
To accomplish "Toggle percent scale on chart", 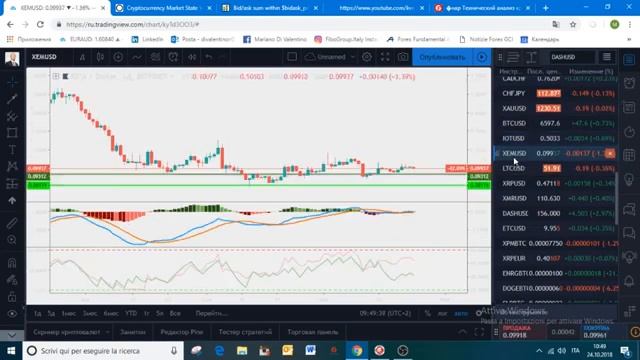I will coord(427,313).
